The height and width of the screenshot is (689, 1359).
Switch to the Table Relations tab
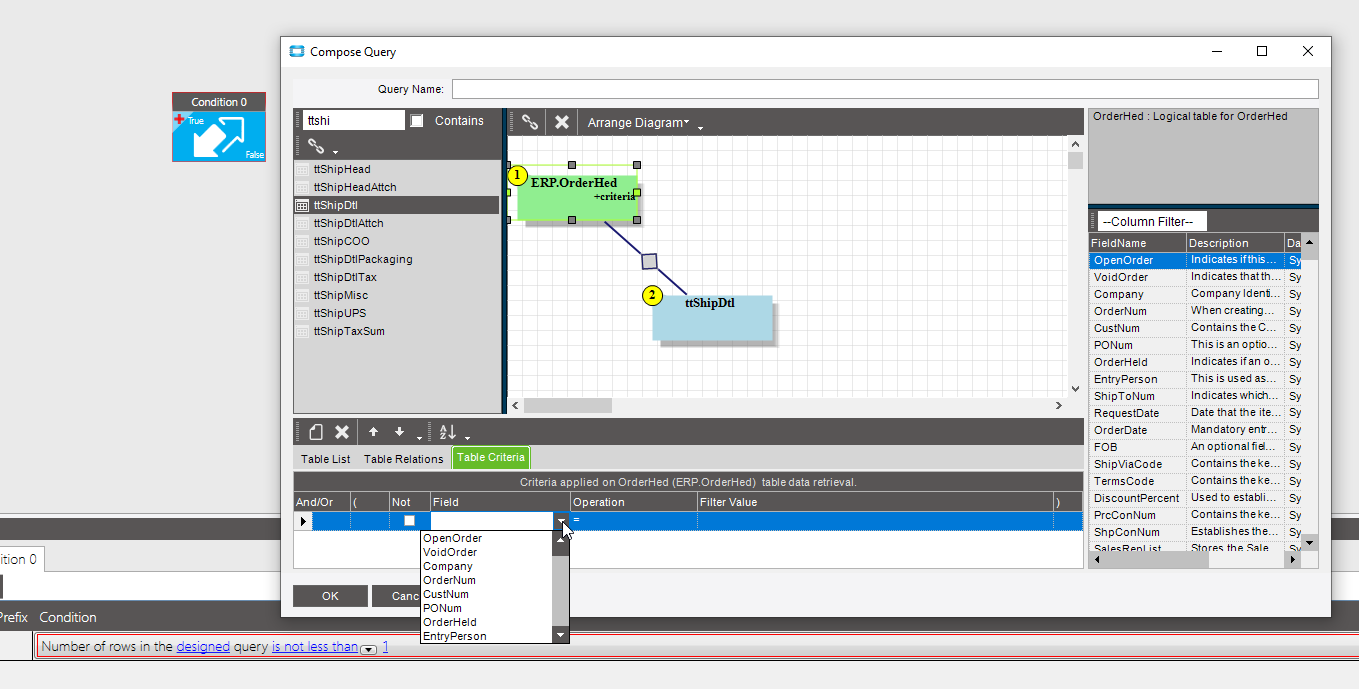[x=403, y=459]
